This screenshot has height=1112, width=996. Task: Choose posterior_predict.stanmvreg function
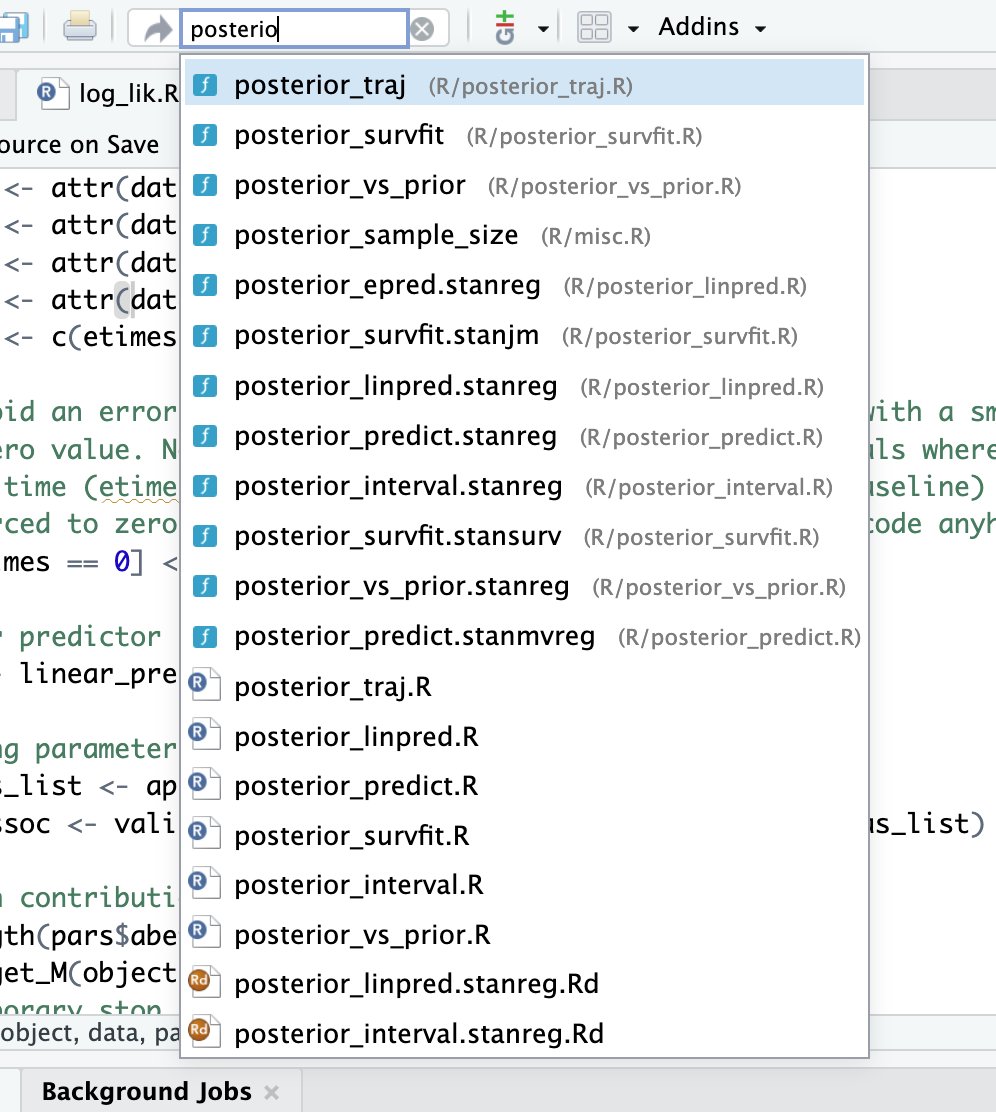click(524, 637)
